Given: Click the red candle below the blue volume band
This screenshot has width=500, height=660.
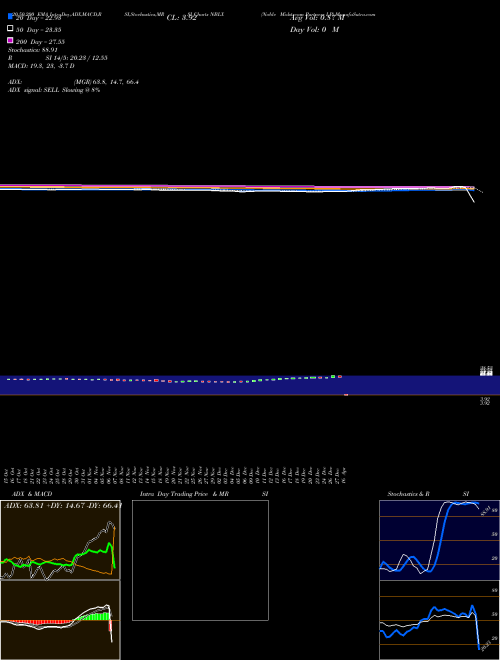Looking at the screenshot, I should (x=346, y=395).
